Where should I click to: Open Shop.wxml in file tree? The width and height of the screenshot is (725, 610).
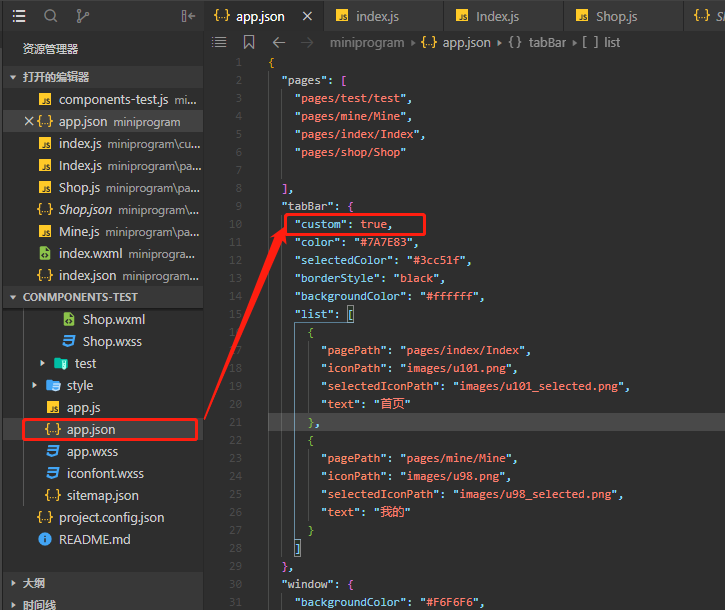pyautogui.click(x=103, y=320)
